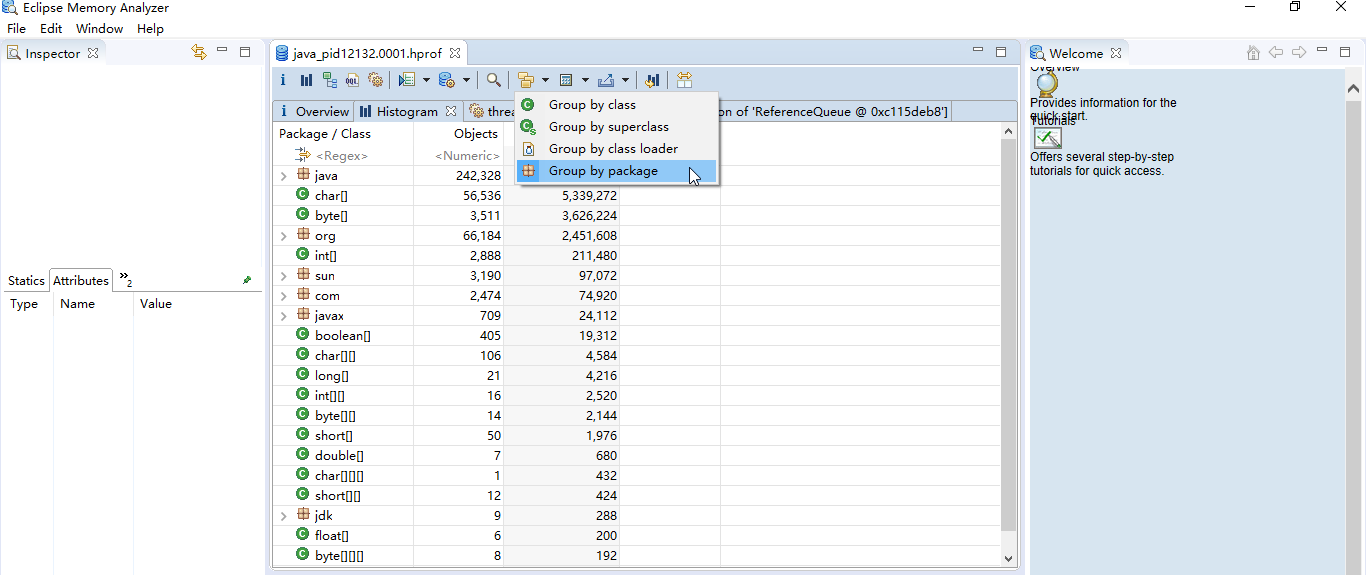Select Group by class menu item
Viewport: 1366px width, 575px height.
[617, 105]
